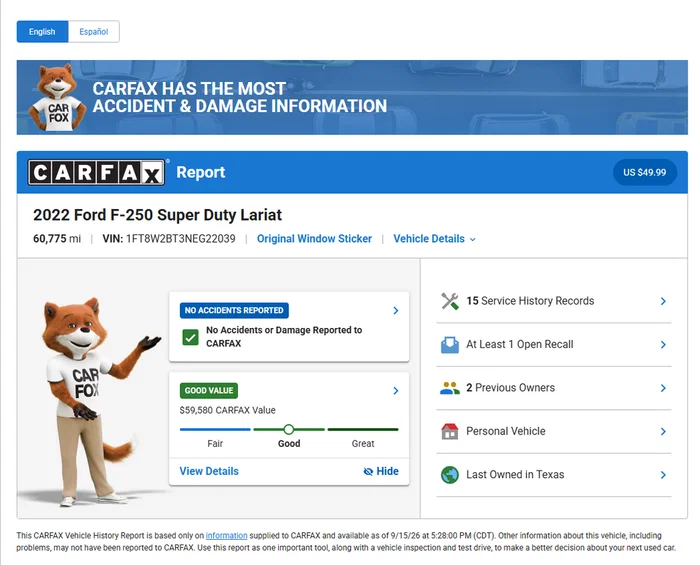Screen dimensions: 700x565
Task: Click the accident and damage banner
Action: coord(352,97)
